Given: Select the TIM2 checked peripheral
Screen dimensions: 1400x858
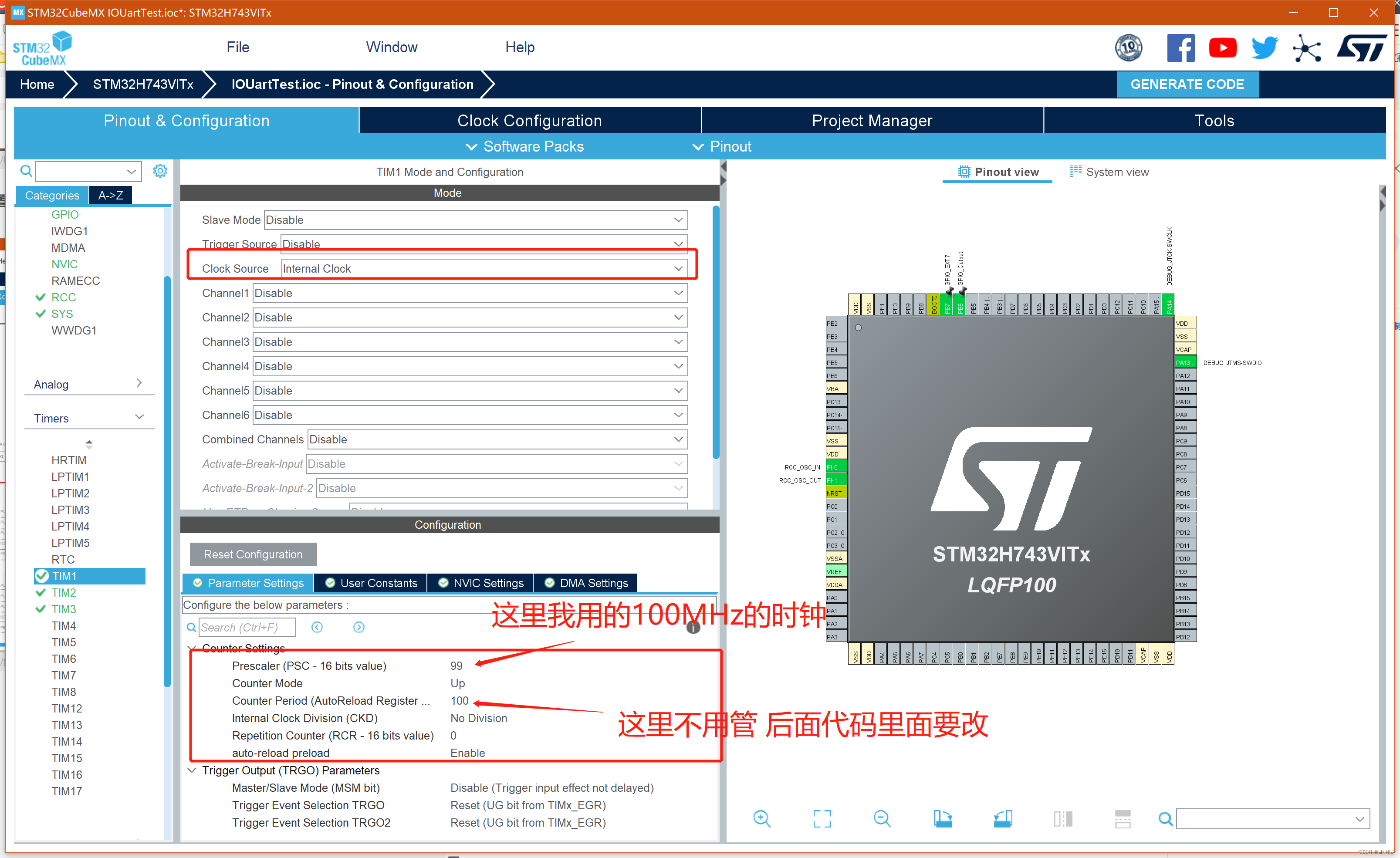Looking at the screenshot, I should [63, 593].
